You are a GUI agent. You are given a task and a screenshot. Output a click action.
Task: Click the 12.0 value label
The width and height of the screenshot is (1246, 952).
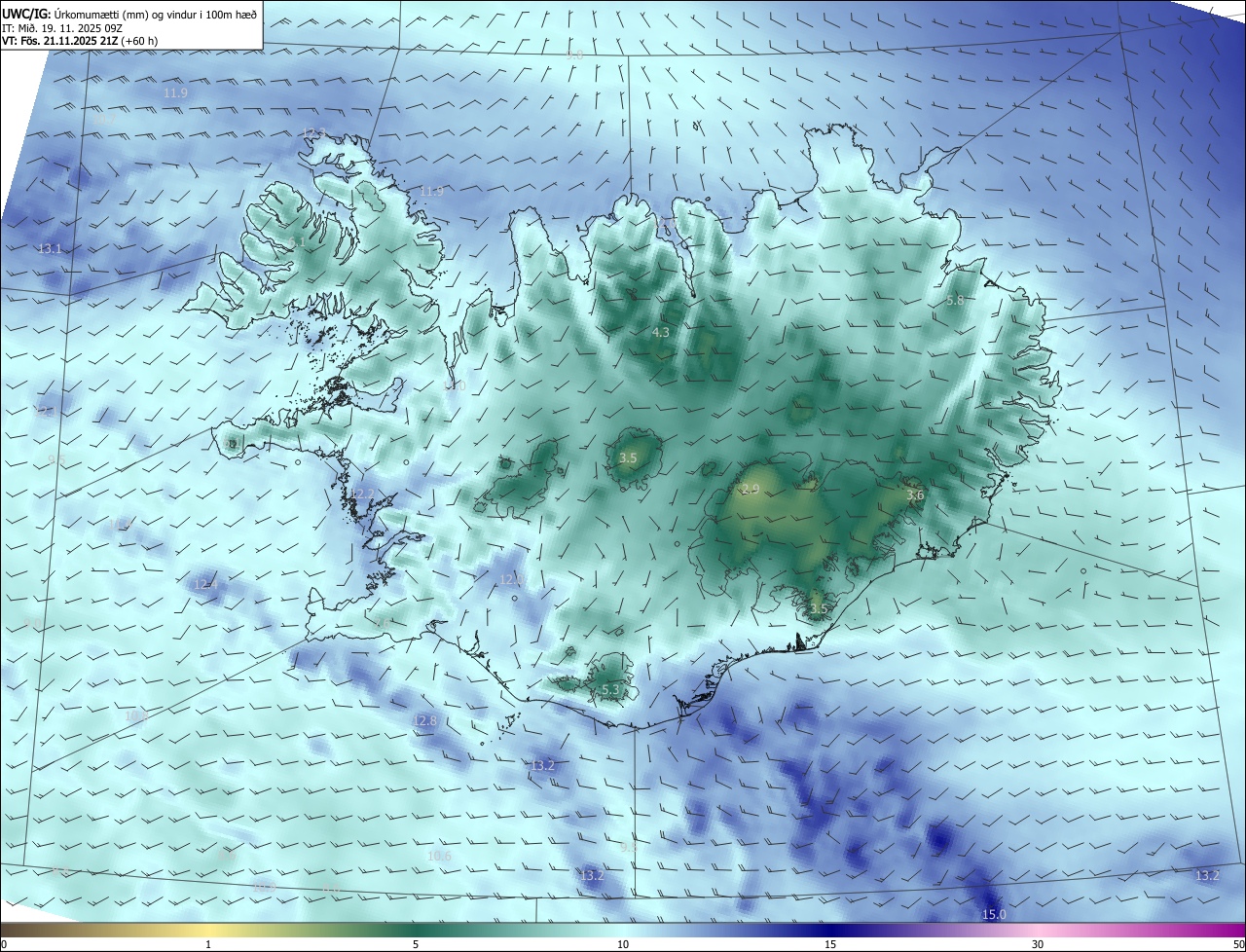pos(511,579)
